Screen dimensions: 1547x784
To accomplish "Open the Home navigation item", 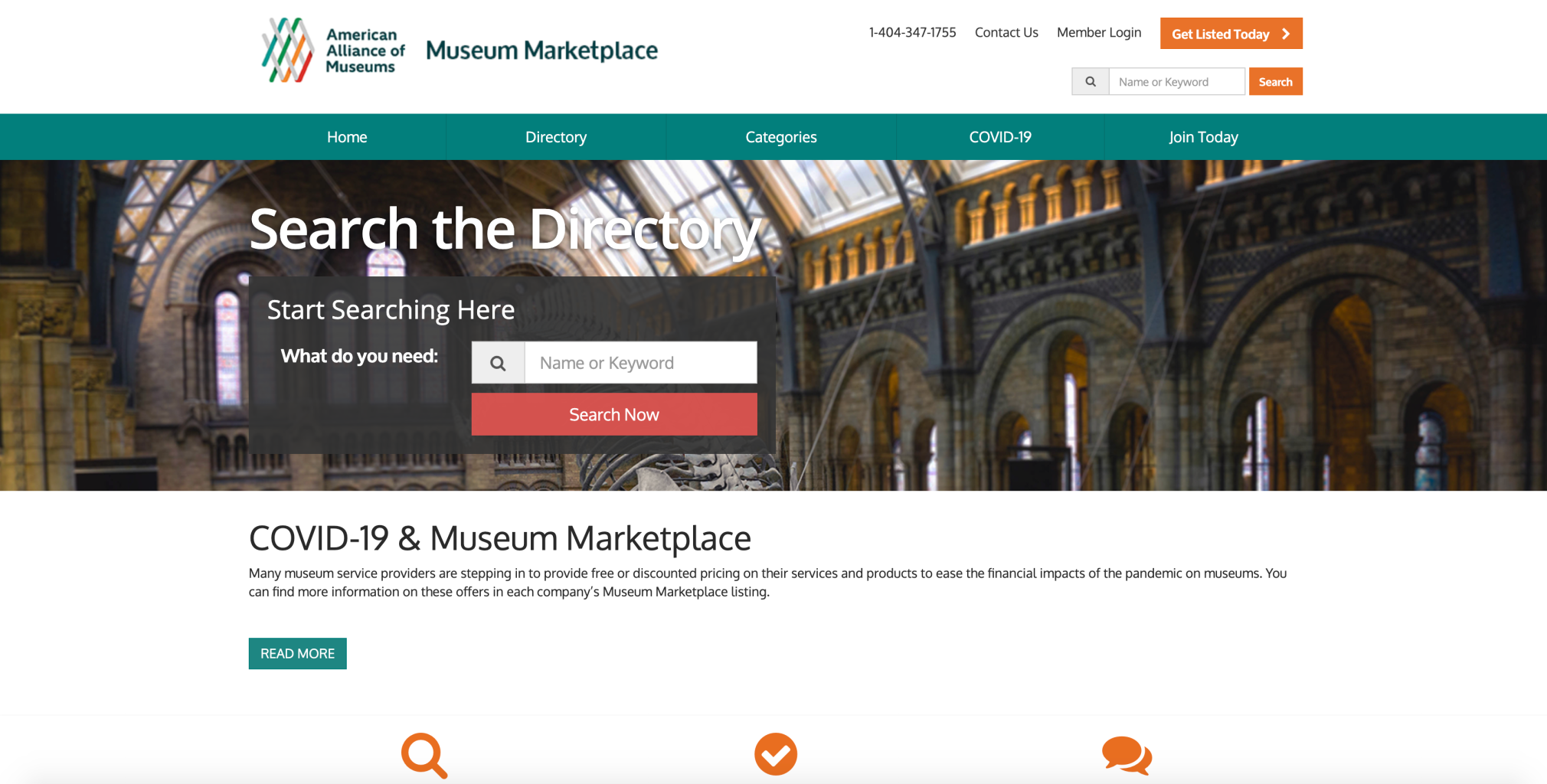I will point(347,137).
